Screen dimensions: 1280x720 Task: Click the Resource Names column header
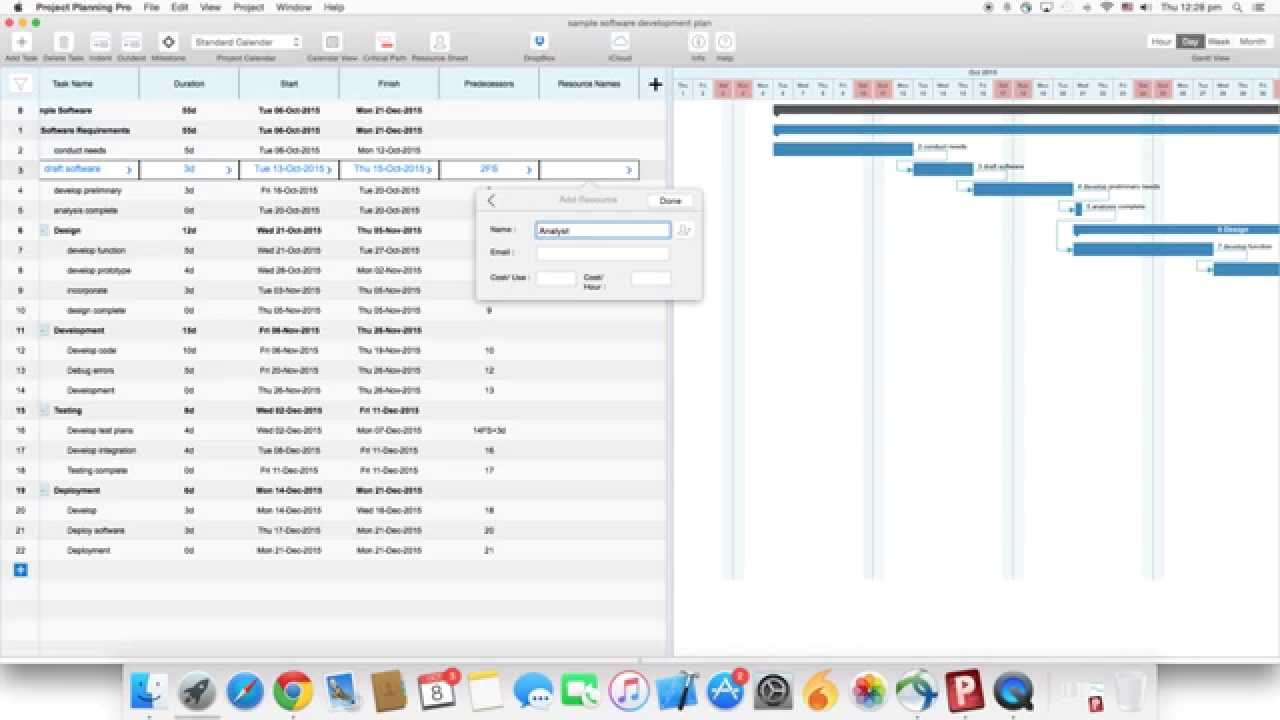click(x=589, y=84)
